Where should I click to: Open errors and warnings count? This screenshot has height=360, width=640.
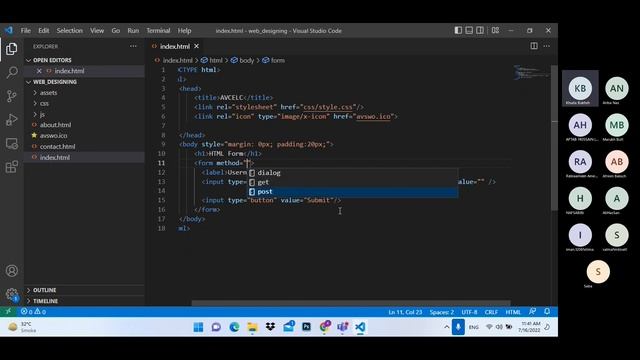33,311
